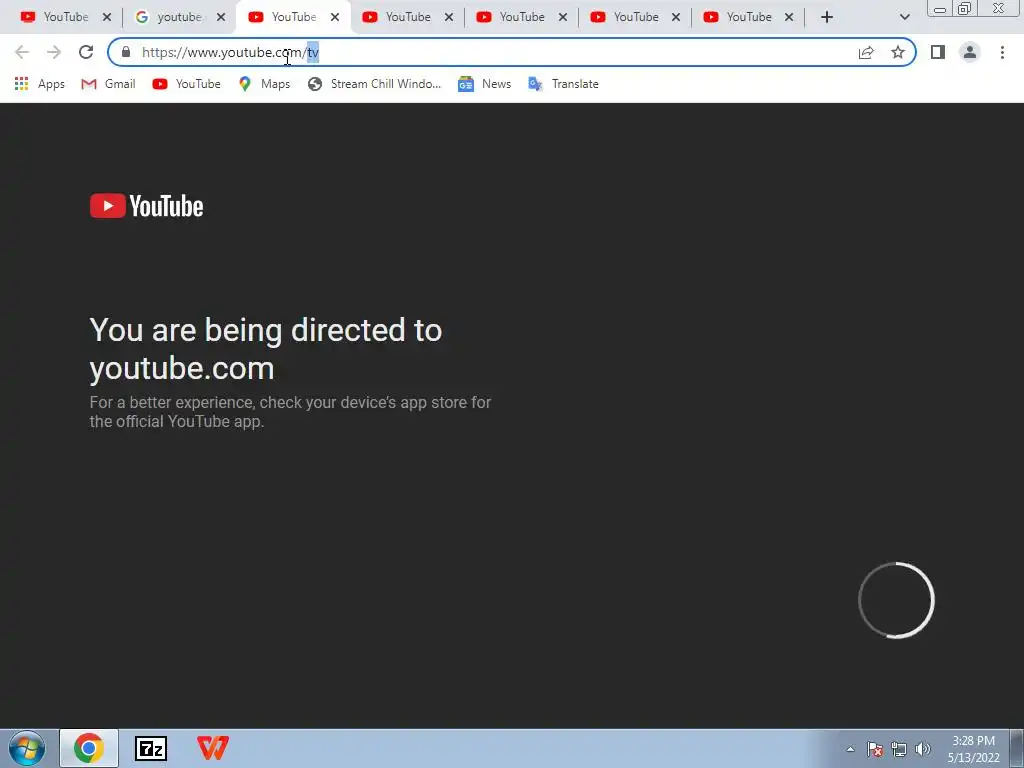This screenshot has width=1024, height=768.
Task: Open Chrome's three-dot menu
Action: click(1002, 52)
